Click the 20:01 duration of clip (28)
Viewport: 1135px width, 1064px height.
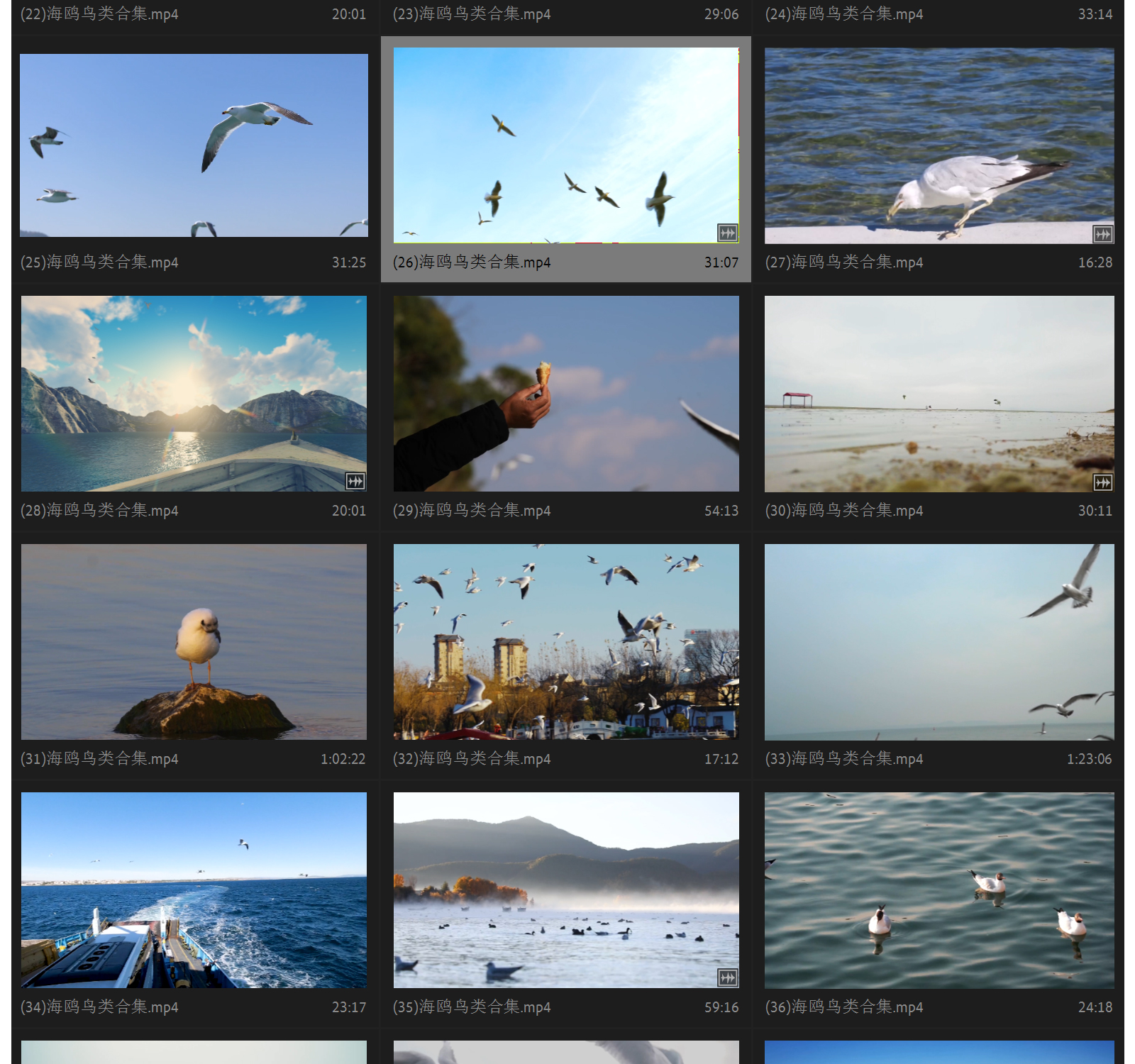[349, 511]
